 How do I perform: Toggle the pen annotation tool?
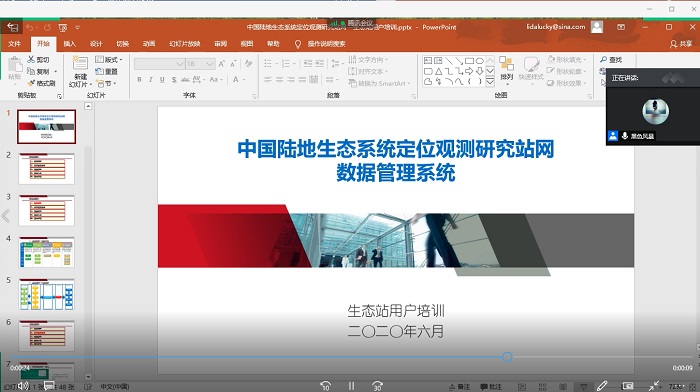602,386
